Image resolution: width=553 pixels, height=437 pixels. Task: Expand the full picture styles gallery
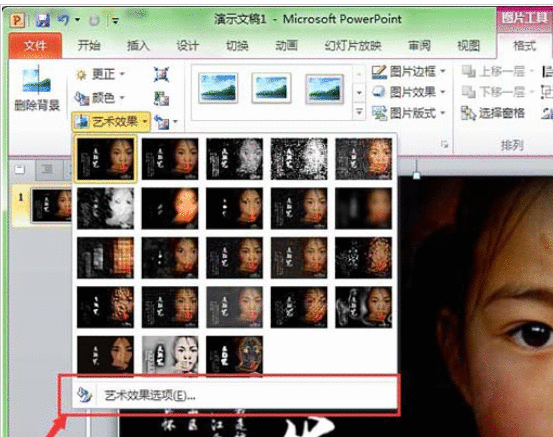click(359, 112)
